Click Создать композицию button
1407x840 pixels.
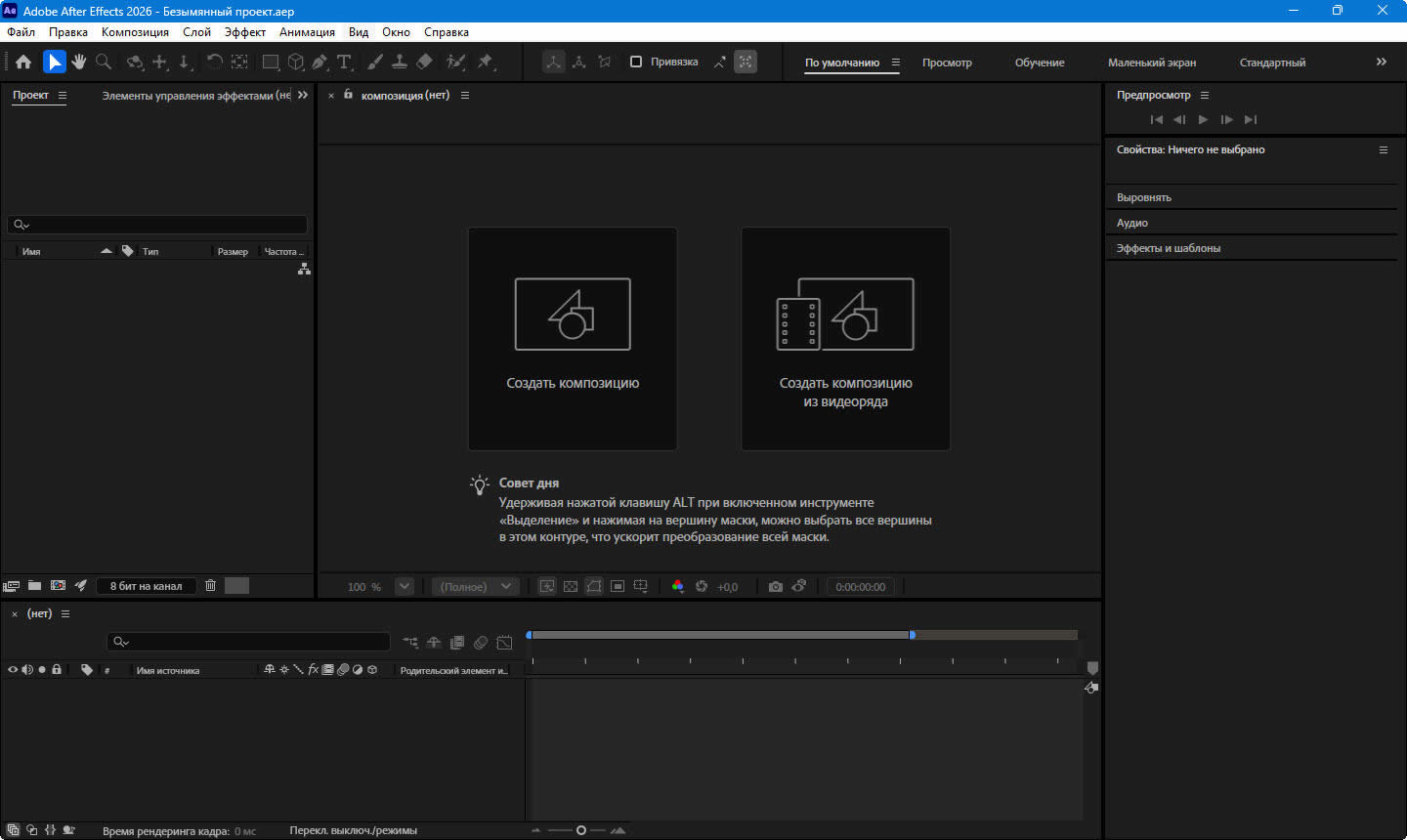573,339
